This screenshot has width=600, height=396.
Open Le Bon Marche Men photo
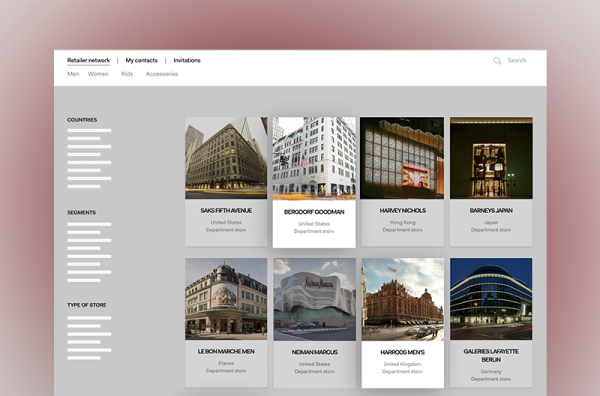226,299
